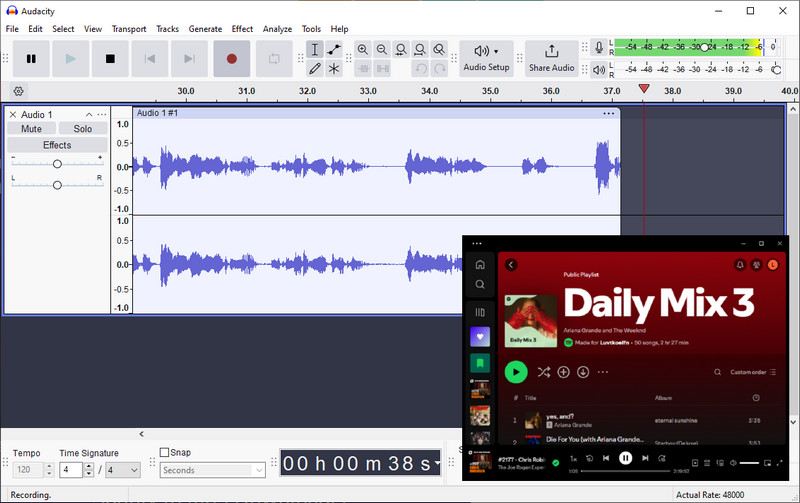Open Your Library icon in Spotify

[x=480, y=312]
